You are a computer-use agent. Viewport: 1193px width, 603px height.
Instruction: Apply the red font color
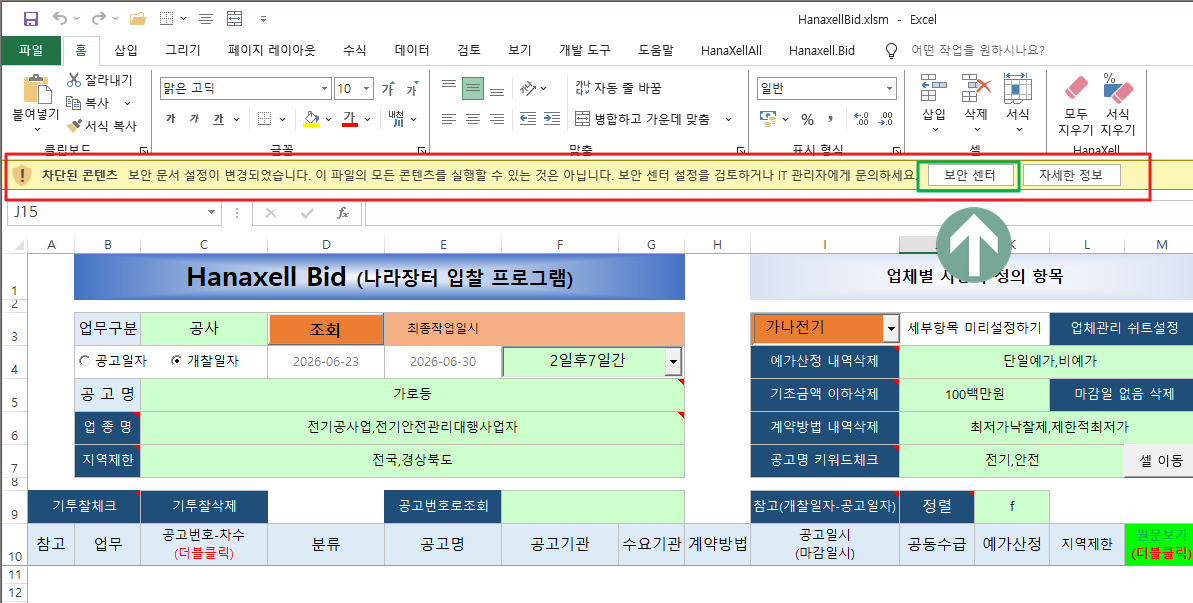coord(349,119)
